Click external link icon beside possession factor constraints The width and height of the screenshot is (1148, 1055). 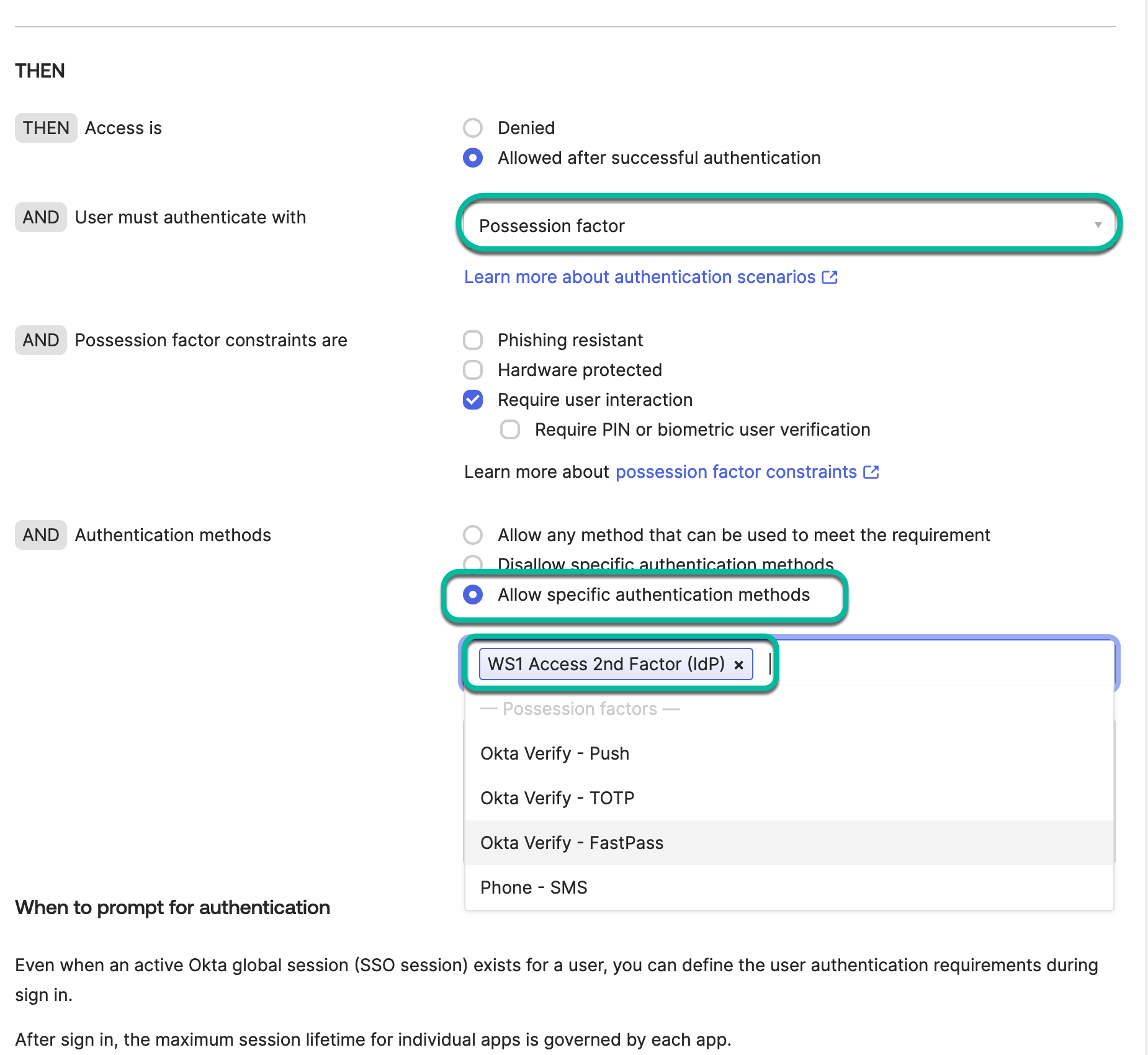(x=871, y=472)
